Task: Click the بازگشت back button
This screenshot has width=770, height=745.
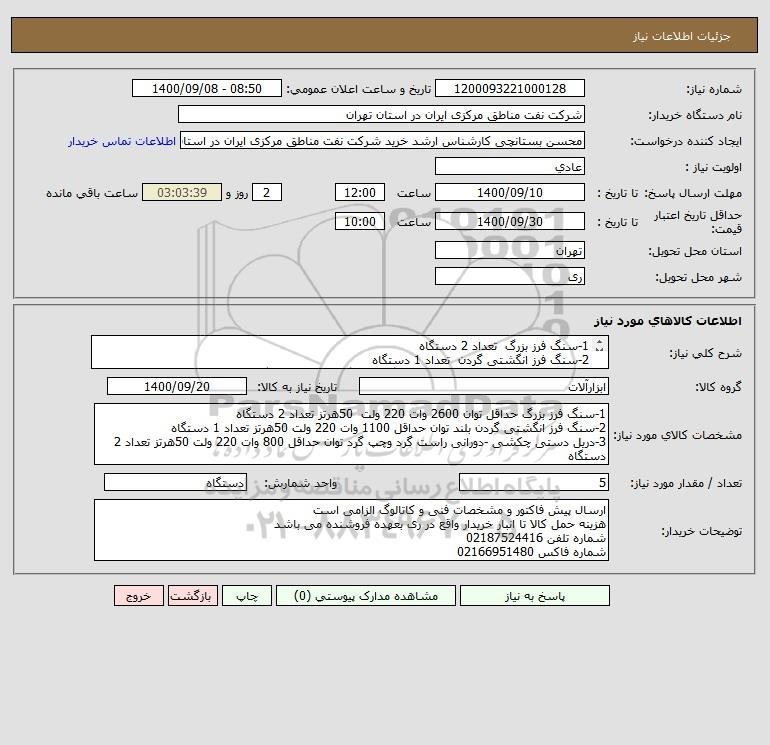Action: (x=192, y=596)
